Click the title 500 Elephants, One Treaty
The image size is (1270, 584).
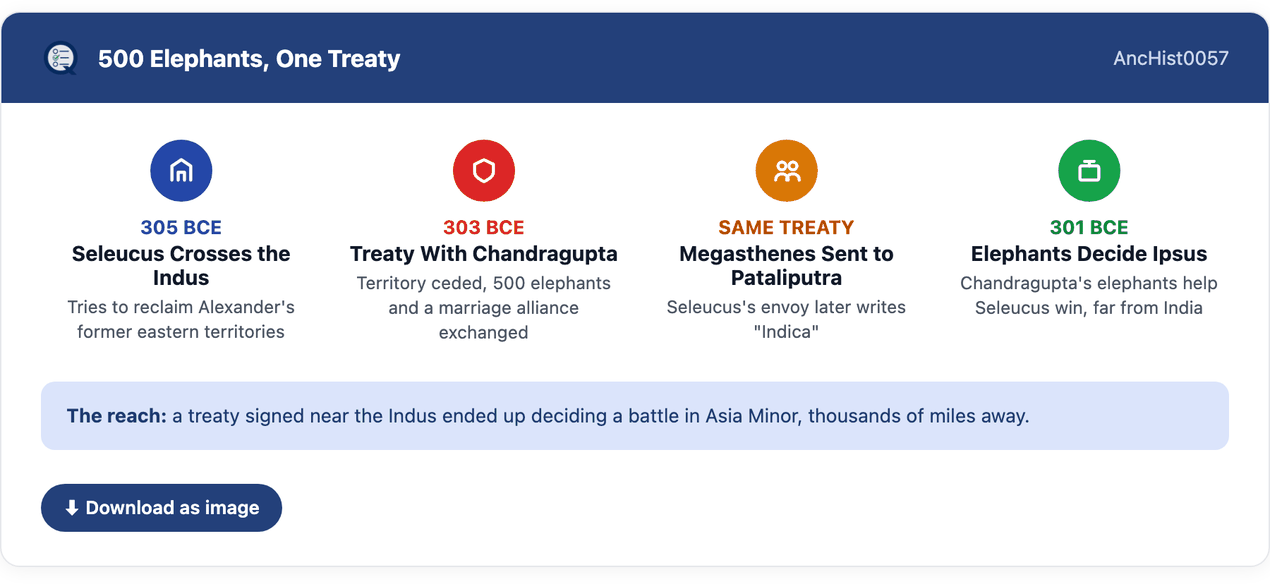[249, 59]
